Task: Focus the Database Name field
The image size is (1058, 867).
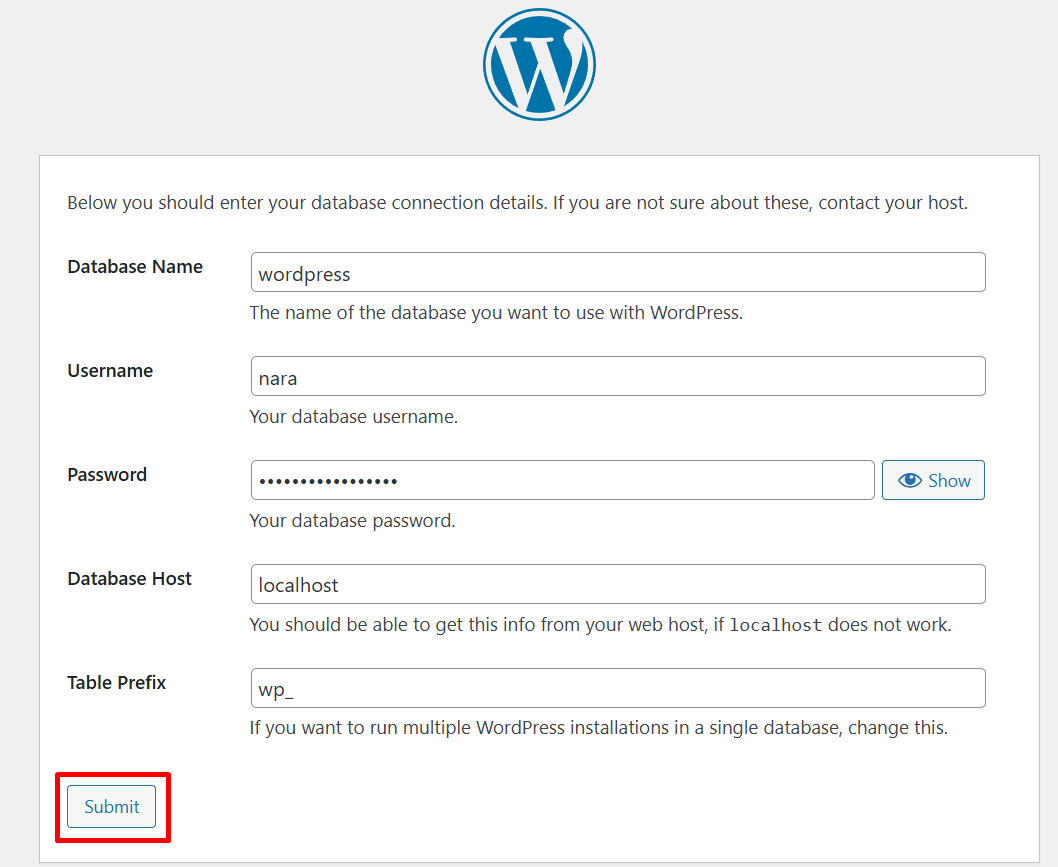Action: 618,273
